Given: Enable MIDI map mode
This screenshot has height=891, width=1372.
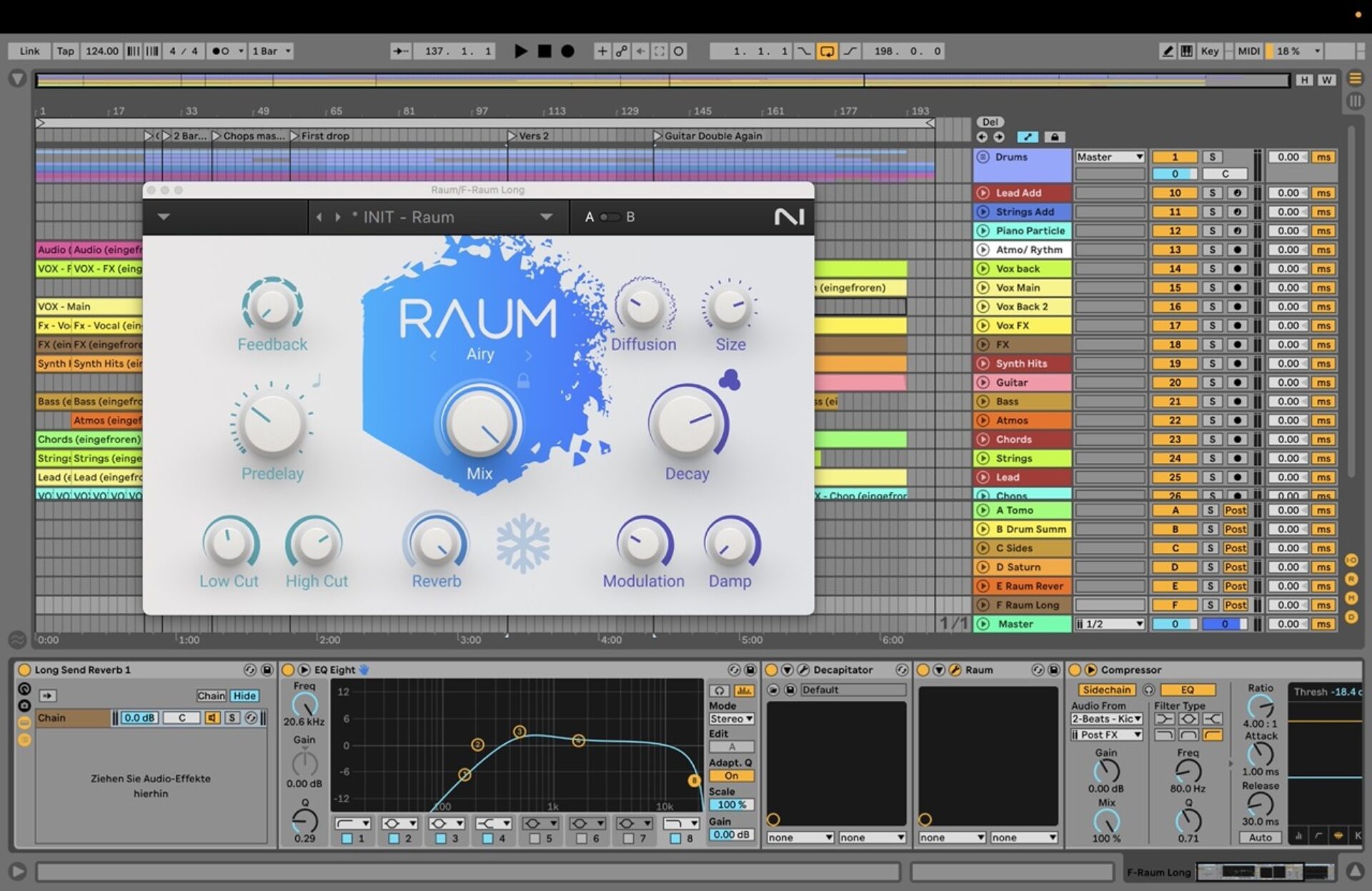Looking at the screenshot, I should (x=1248, y=51).
